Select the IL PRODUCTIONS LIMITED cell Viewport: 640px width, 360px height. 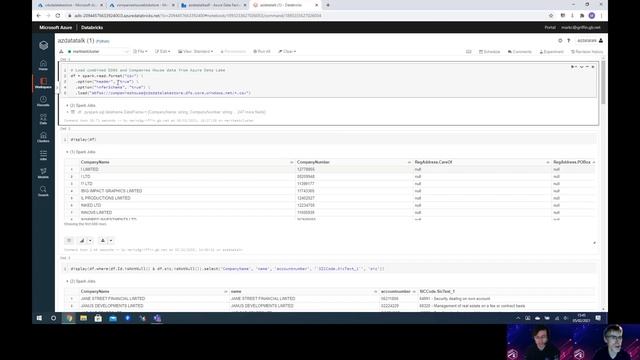(x=105, y=198)
